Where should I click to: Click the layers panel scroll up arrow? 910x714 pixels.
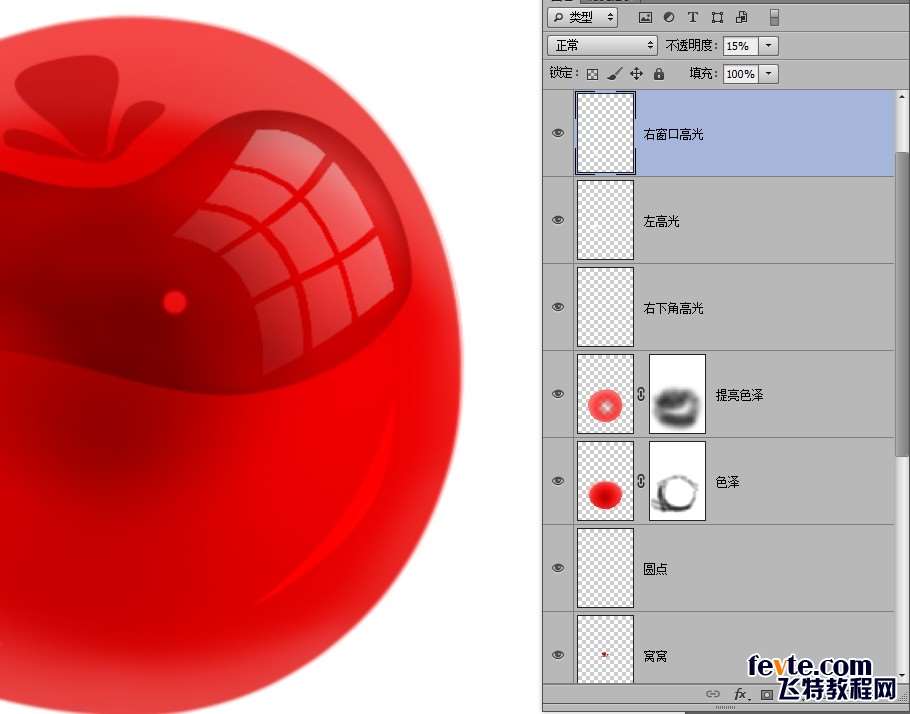(902, 98)
